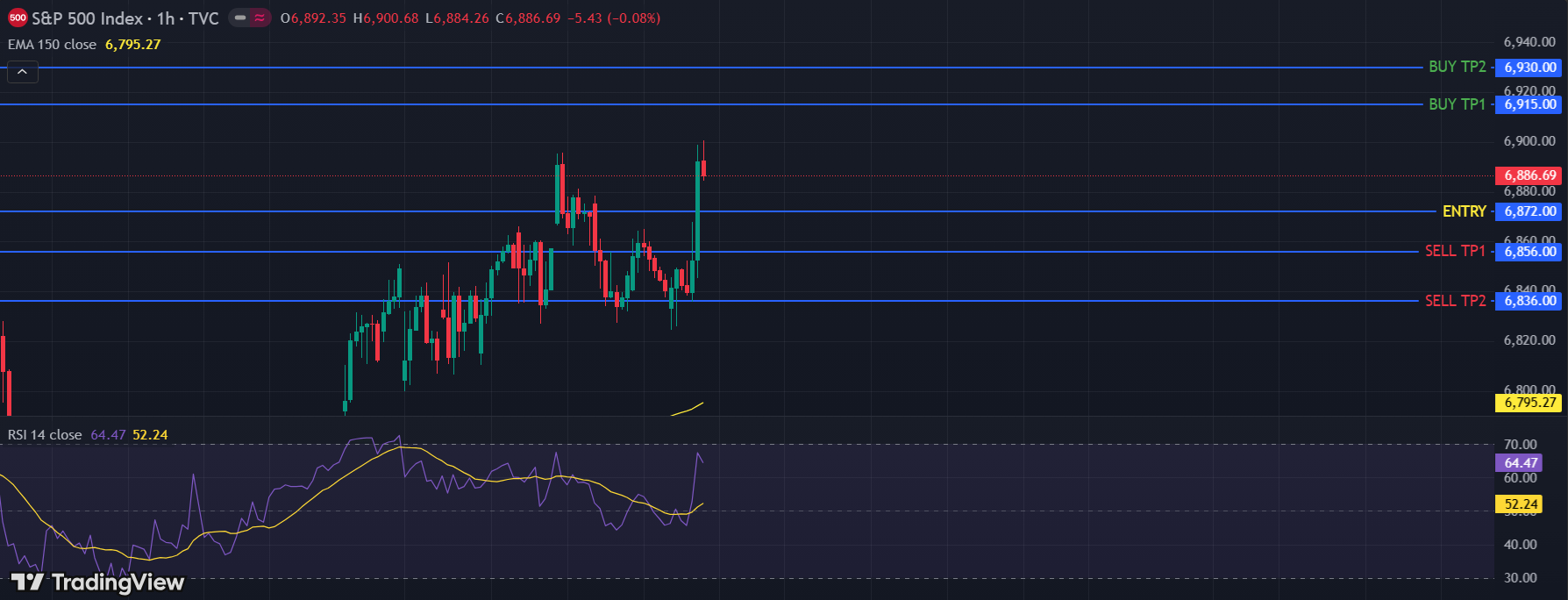Click the yellow 6,795.27 EMA price tag
This screenshot has width=1568, height=600.
click(1529, 403)
